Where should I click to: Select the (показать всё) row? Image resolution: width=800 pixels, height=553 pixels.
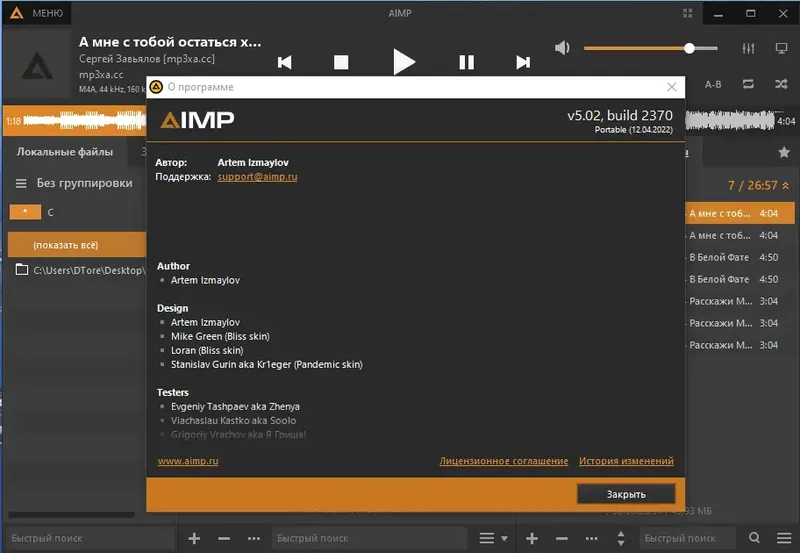(x=77, y=245)
